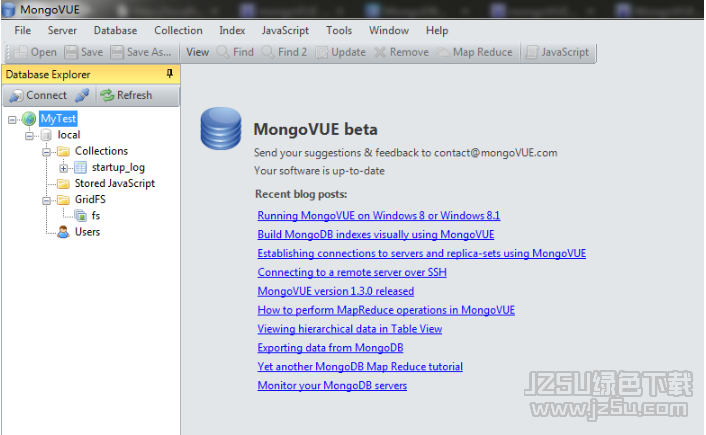Open the Windows 8 or 8.1 blog post
This screenshot has height=435, width=706.
click(379, 216)
